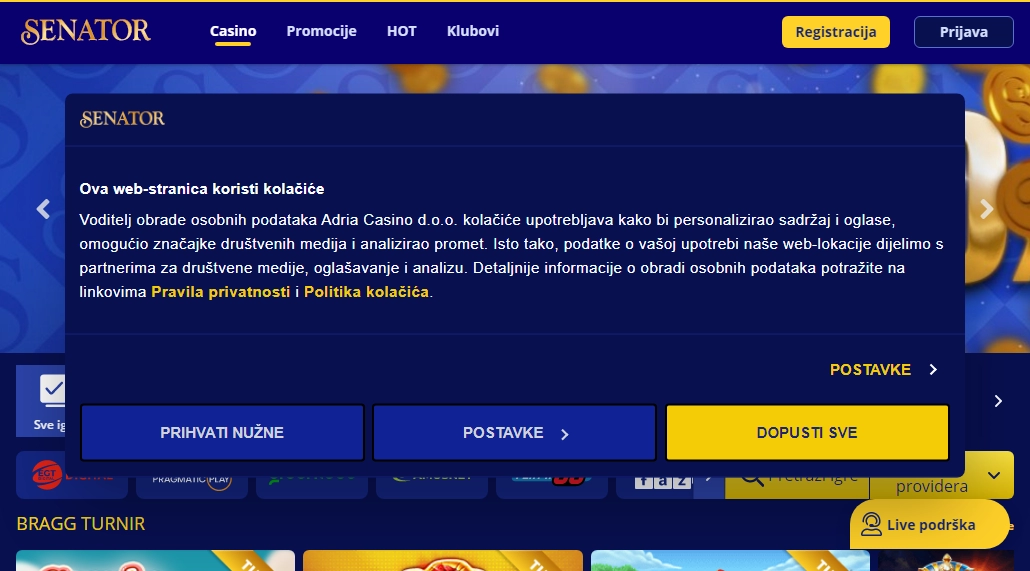This screenshot has width=1030, height=571.
Task: Expand the yellow POSTAVKE settings link
Action: coord(884,370)
